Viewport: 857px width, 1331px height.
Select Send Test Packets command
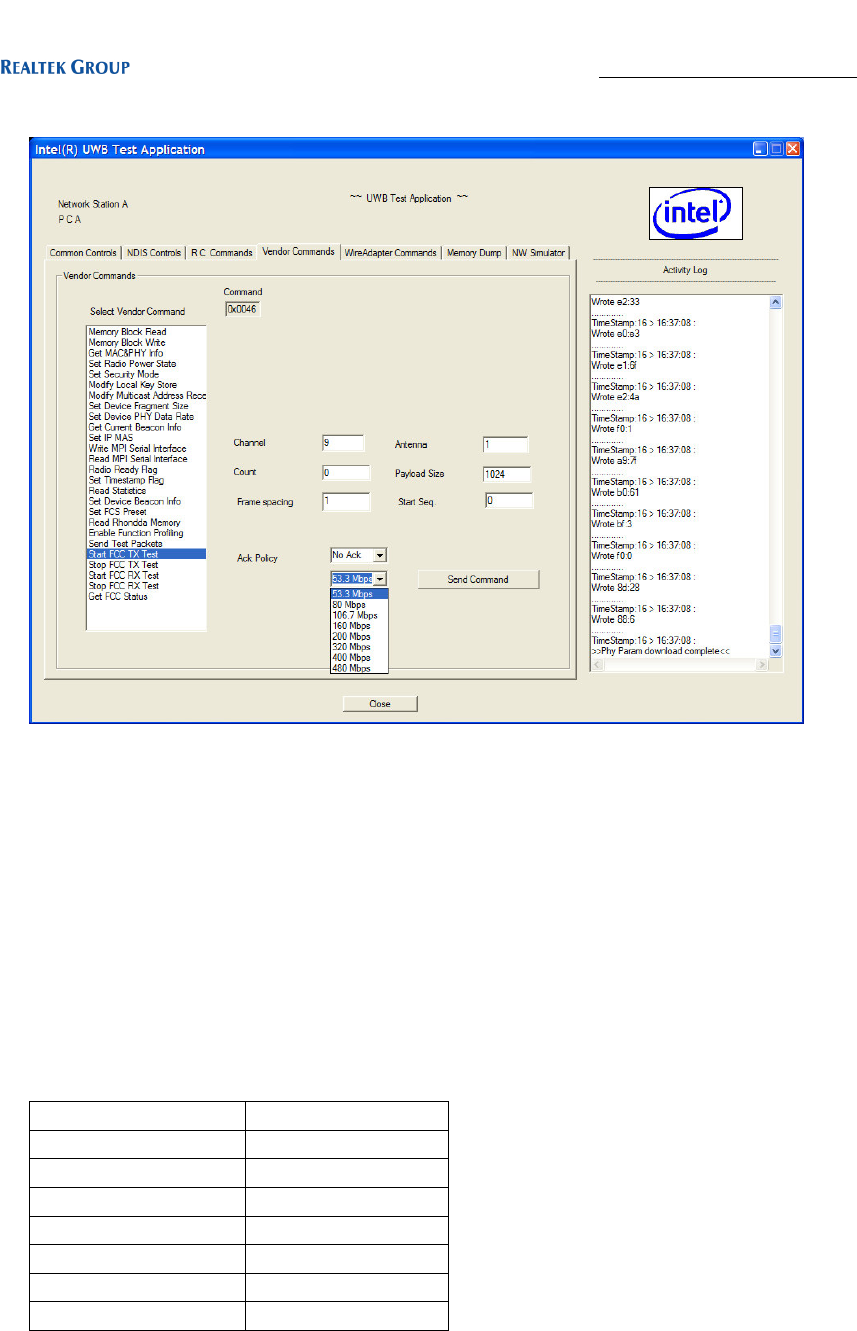tap(146, 544)
